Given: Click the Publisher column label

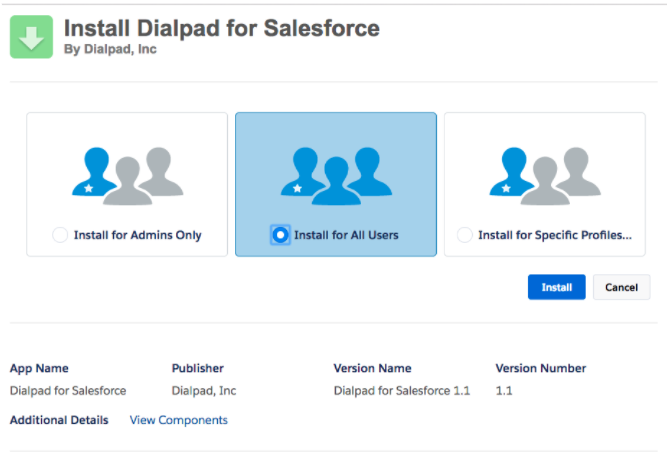Looking at the screenshot, I should (x=198, y=368).
